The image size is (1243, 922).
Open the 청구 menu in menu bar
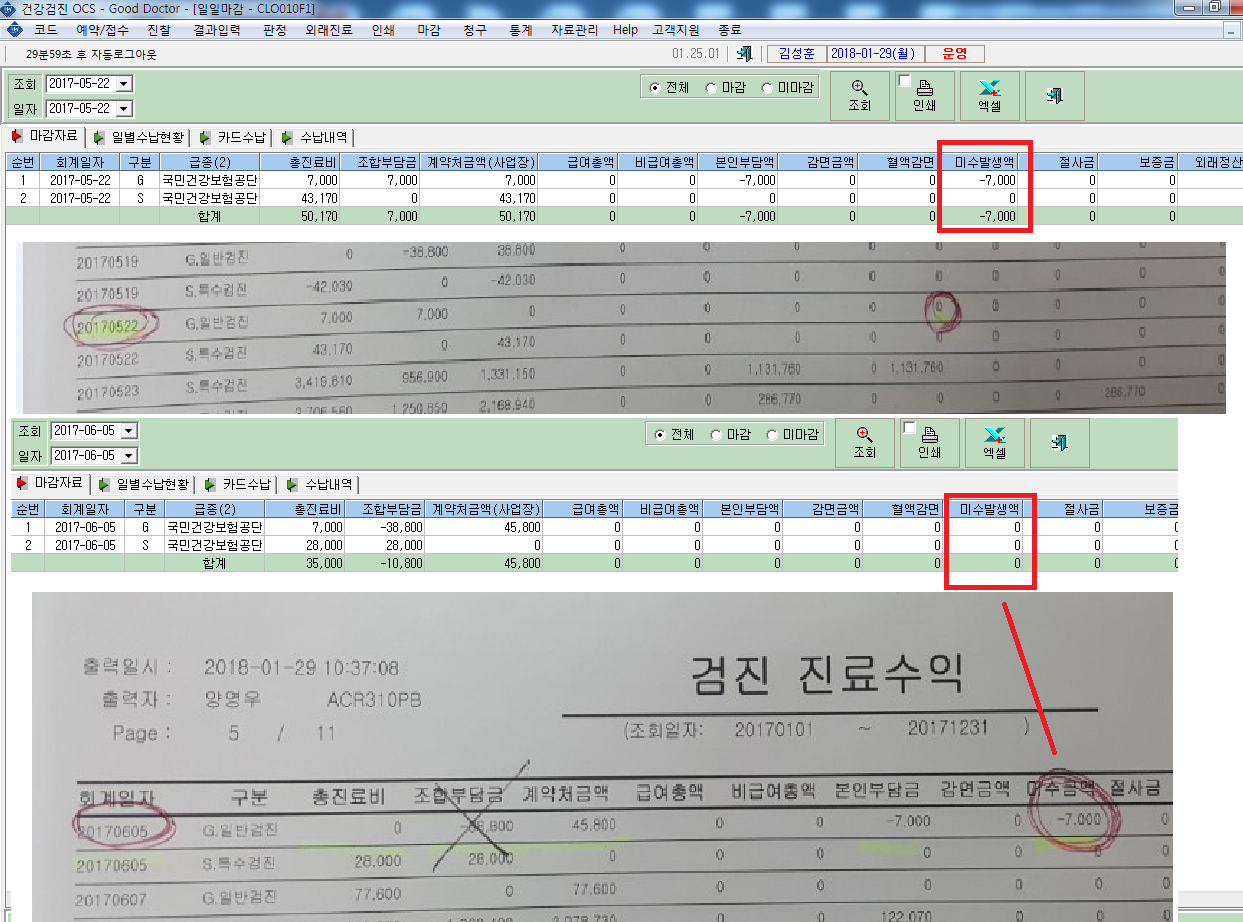[x=475, y=30]
